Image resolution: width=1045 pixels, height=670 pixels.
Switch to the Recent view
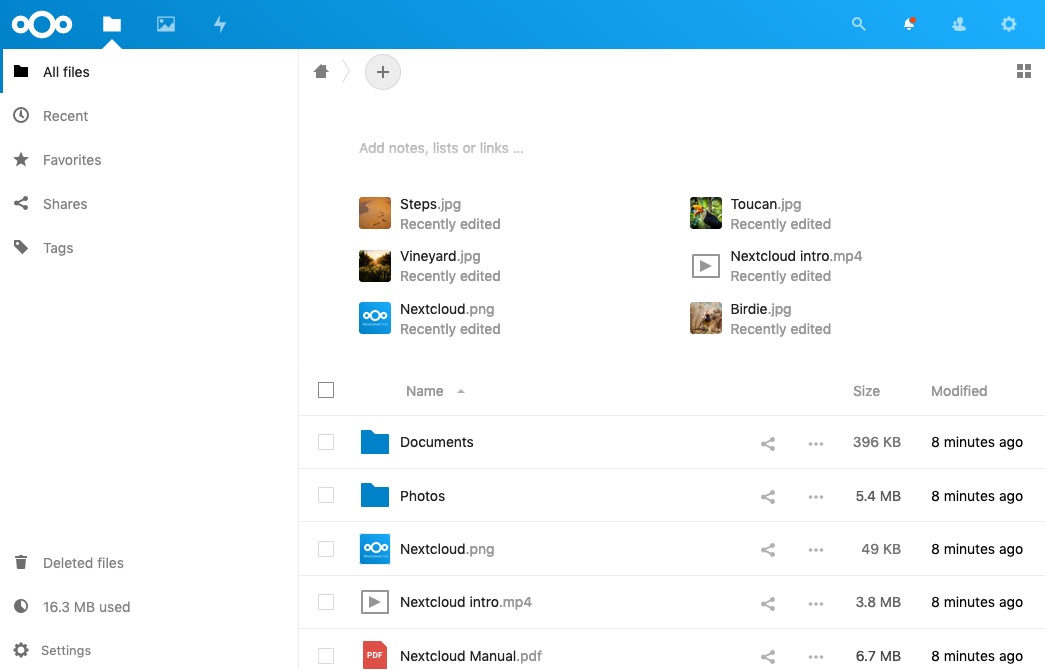click(63, 116)
